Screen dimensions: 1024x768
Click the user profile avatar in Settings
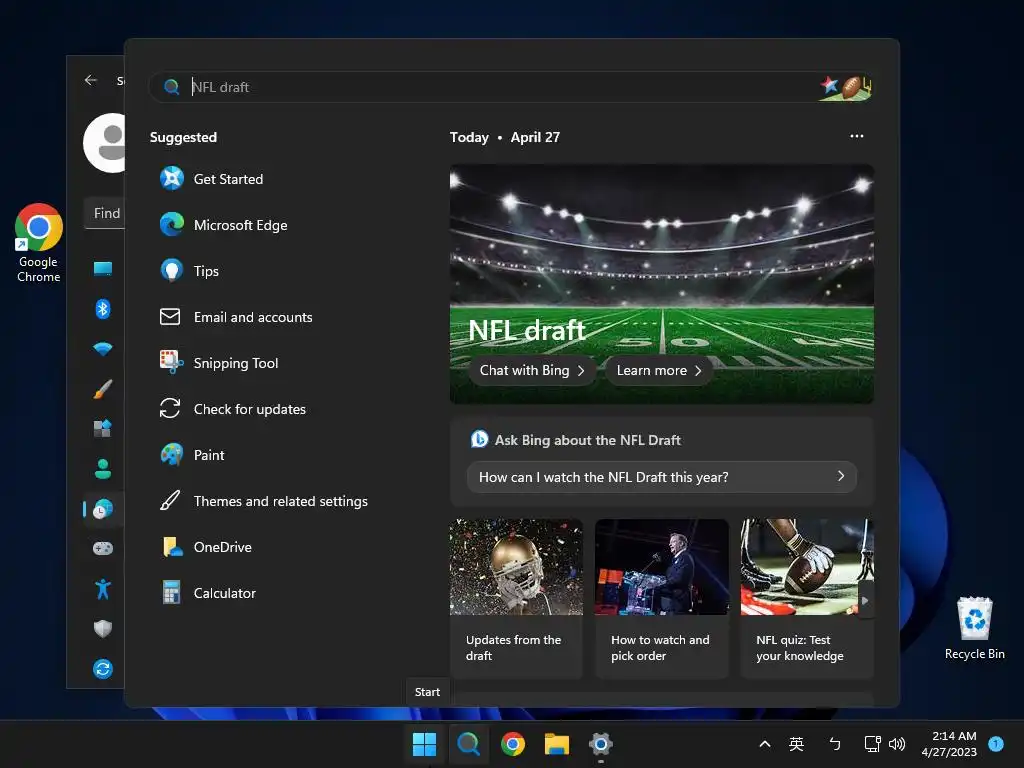point(104,142)
